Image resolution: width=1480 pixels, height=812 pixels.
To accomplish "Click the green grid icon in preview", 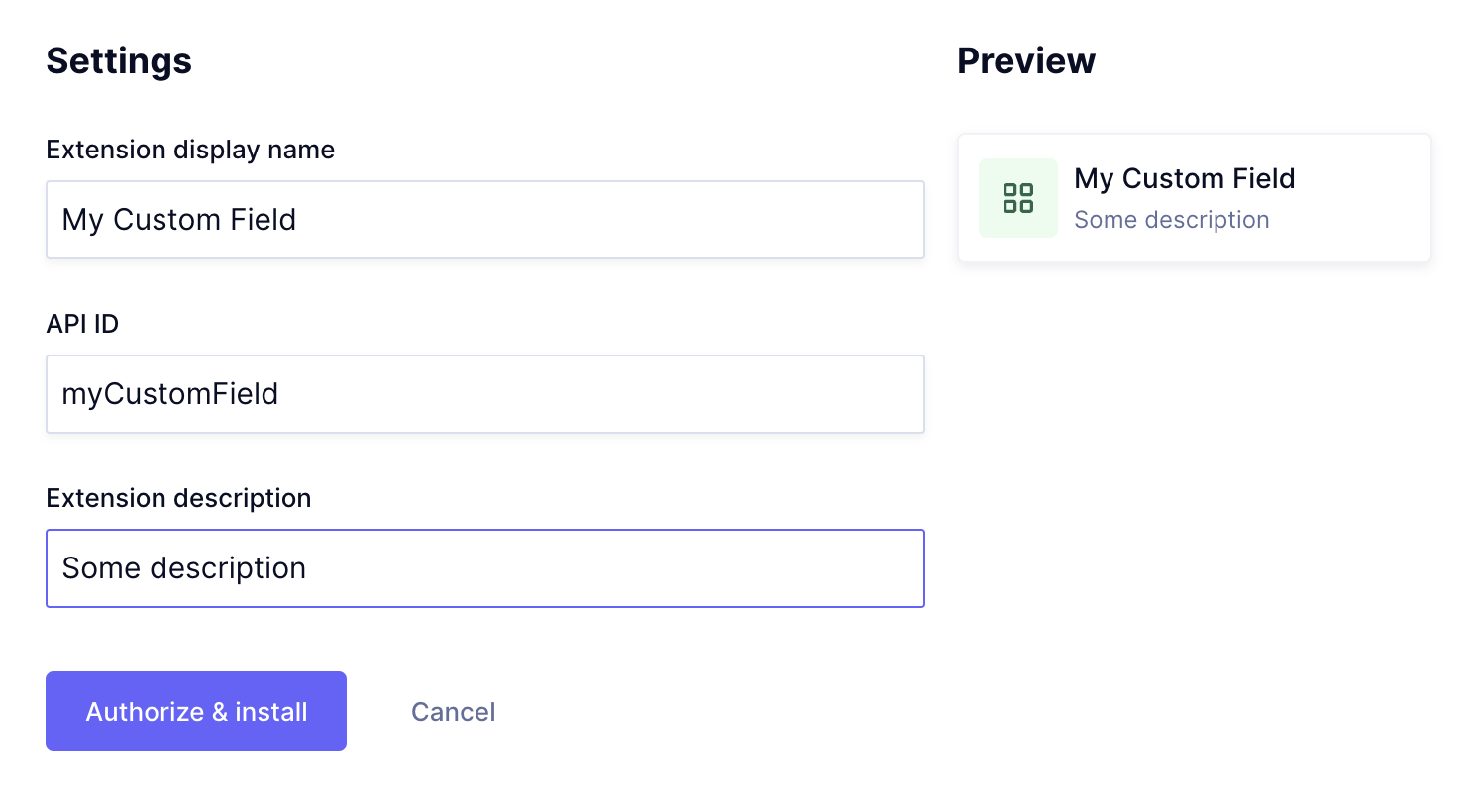I will [1017, 197].
